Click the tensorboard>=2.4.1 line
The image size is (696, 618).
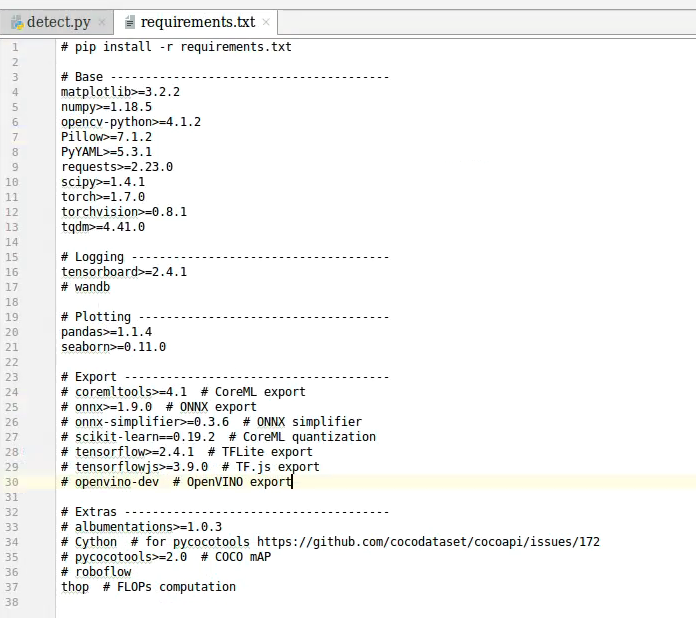click(124, 272)
